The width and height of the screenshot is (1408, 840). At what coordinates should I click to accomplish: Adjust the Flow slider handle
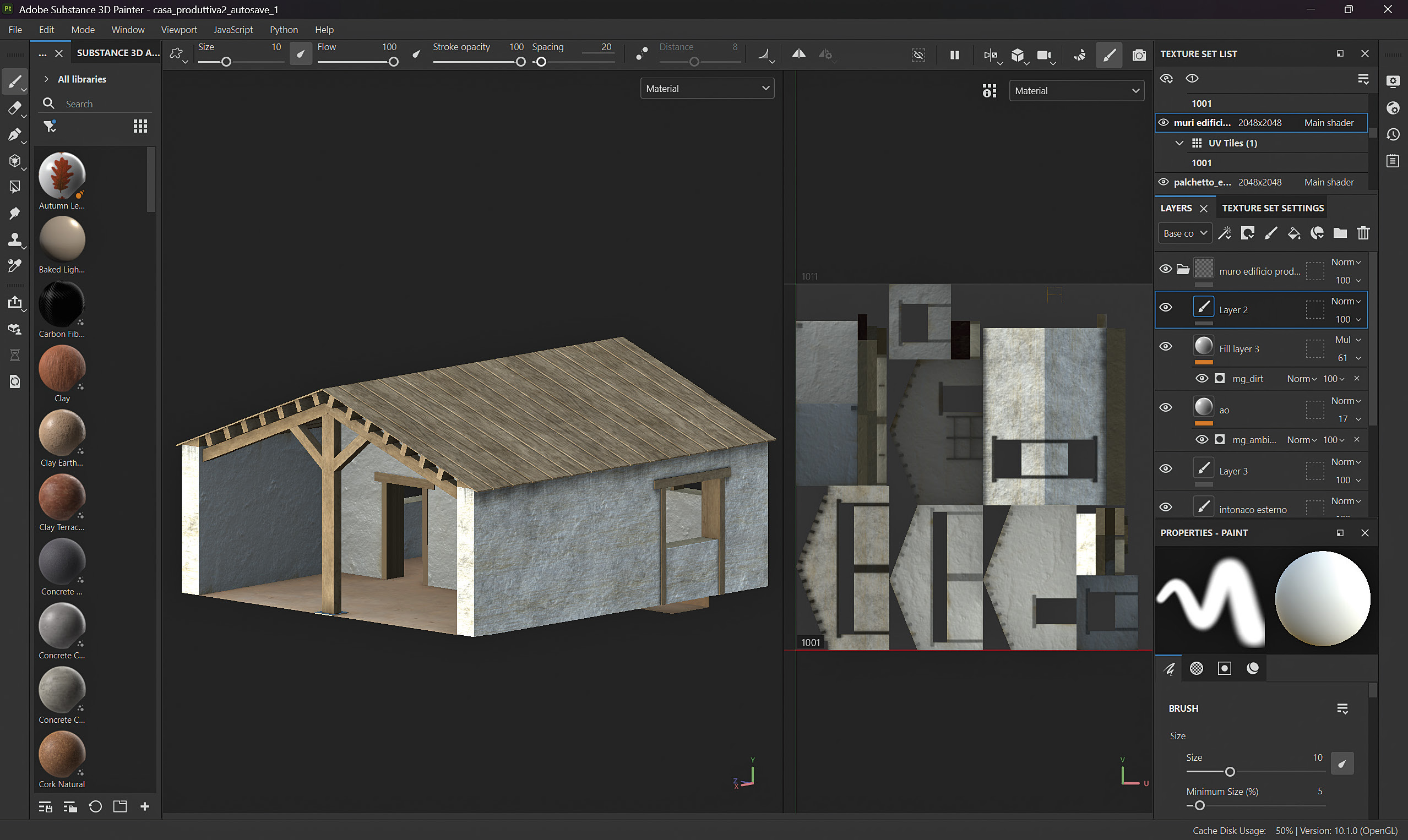pyautogui.click(x=393, y=62)
